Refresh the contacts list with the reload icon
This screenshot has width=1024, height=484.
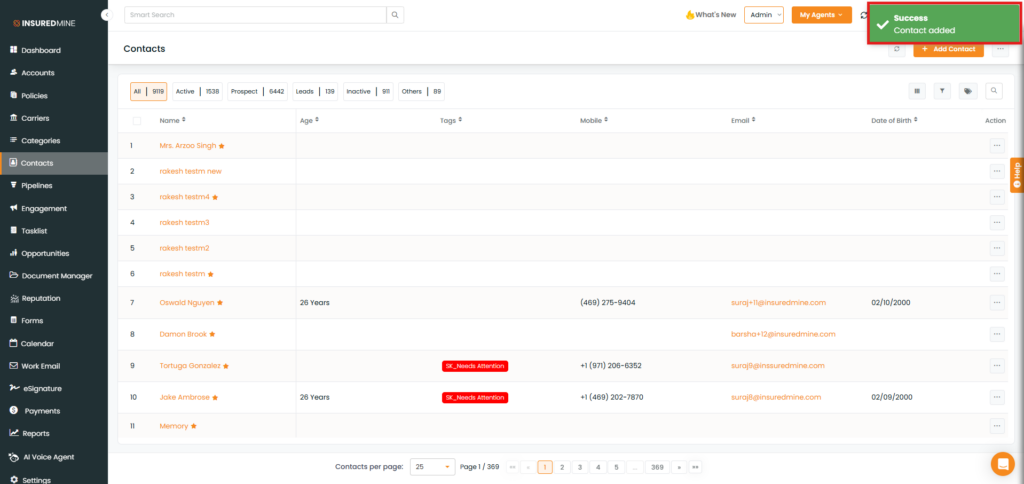pyautogui.click(x=897, y=49)
